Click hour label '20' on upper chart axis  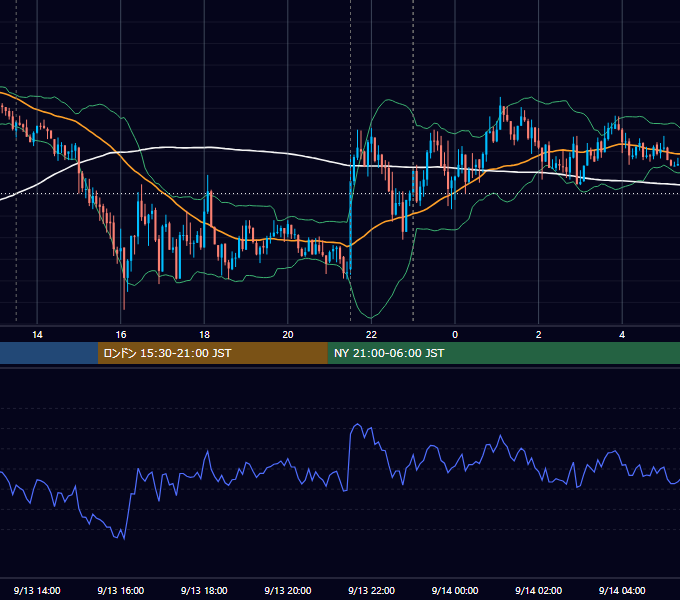pyautogui.click(x=288, y=335)
